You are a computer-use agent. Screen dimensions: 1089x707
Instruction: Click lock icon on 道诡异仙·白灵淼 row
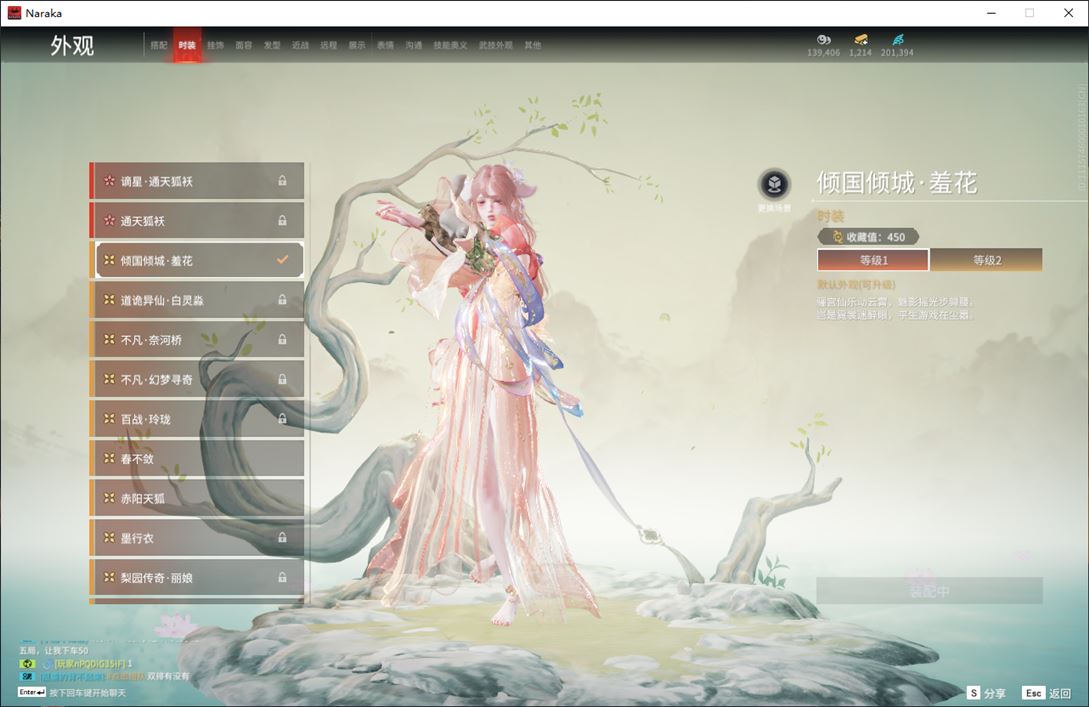283,299
